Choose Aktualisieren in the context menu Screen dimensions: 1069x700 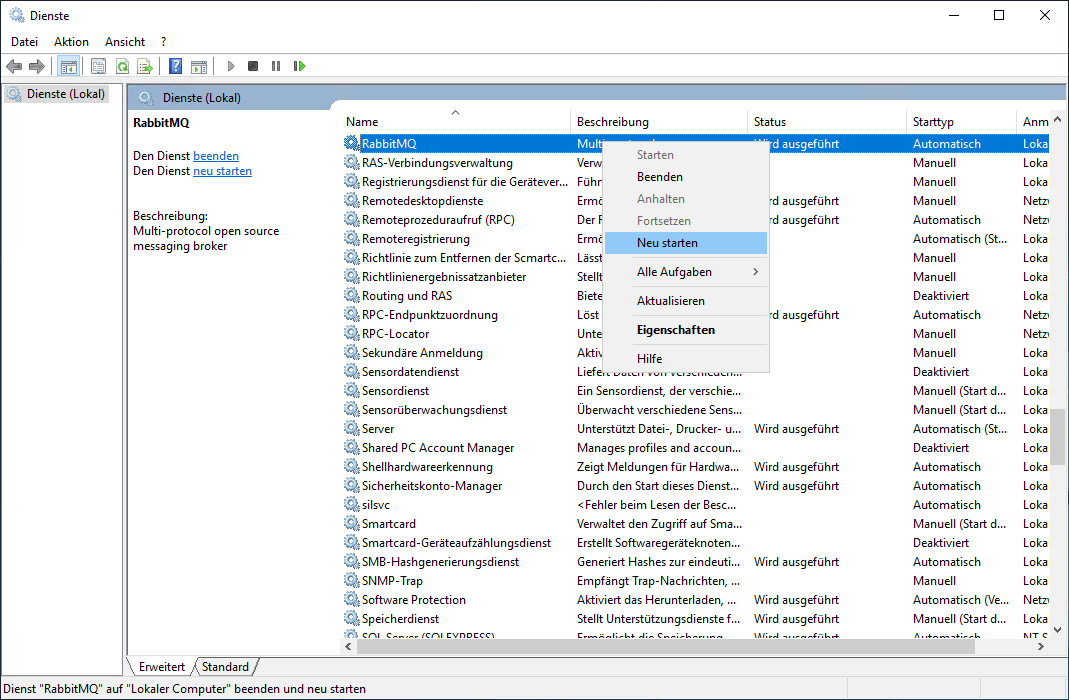[x=687, y=301]
